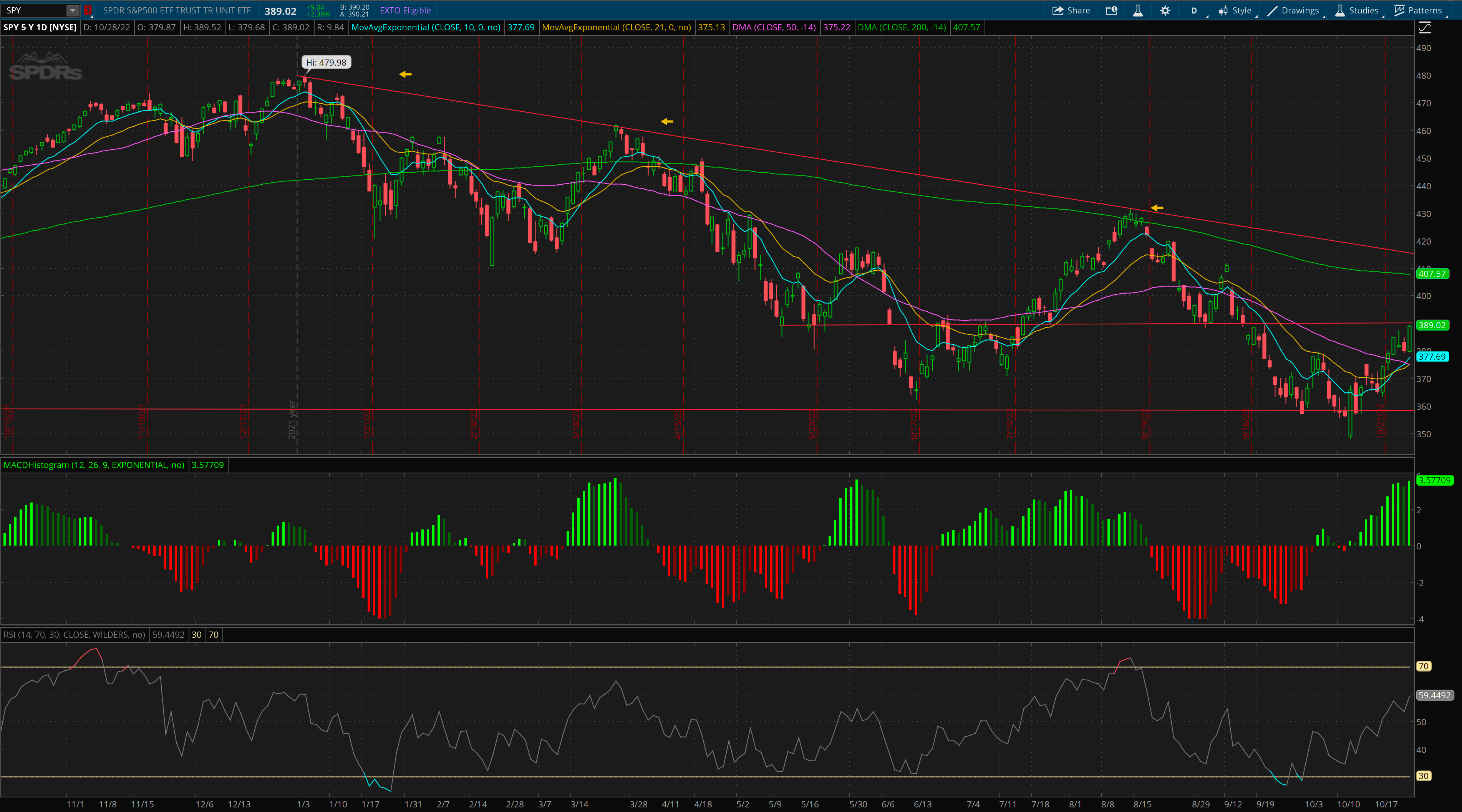
Task: Open the Studies dropdown menu
Action: tap(1356, 10)
